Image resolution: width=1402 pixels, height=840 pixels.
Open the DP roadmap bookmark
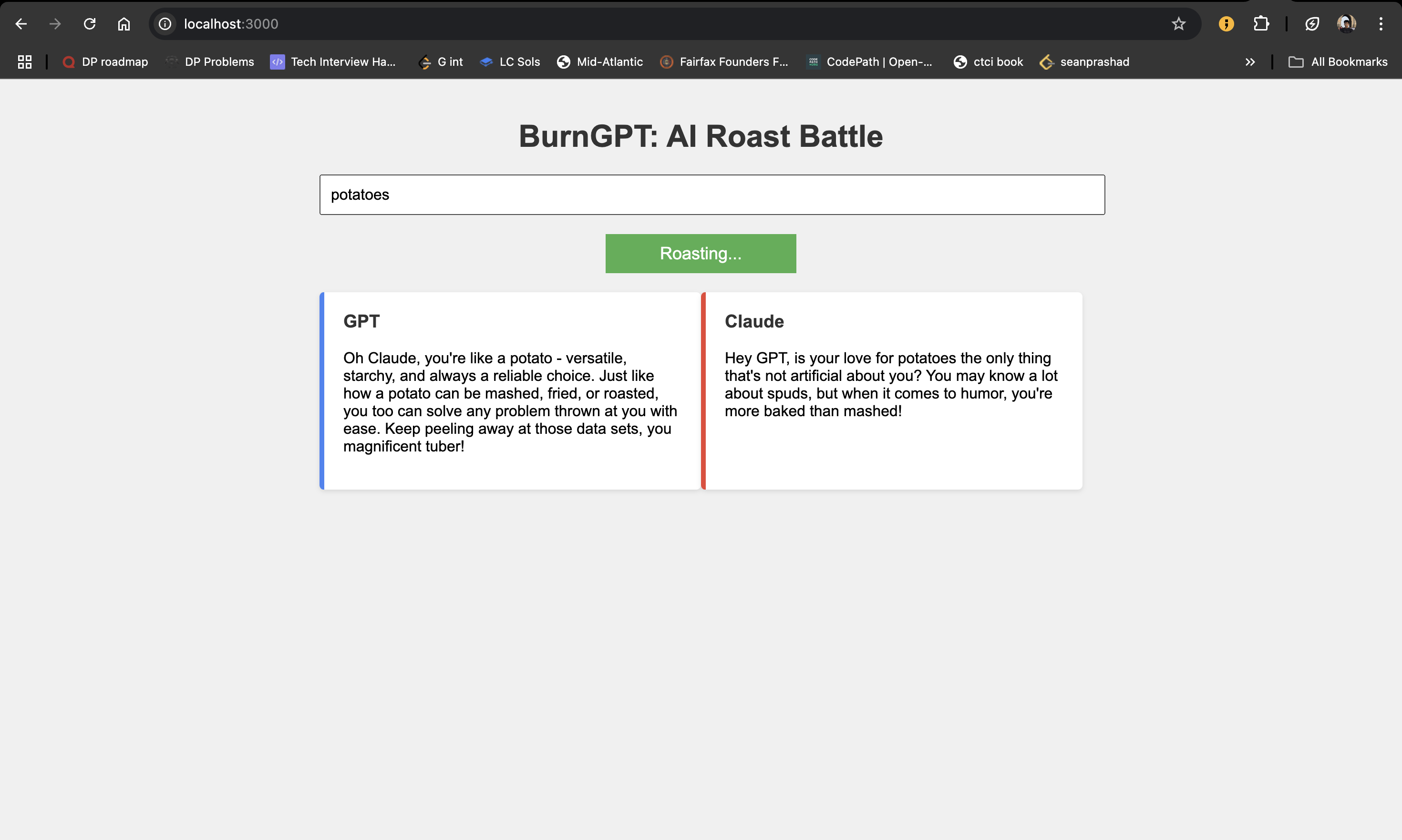(x=105, y=61)
